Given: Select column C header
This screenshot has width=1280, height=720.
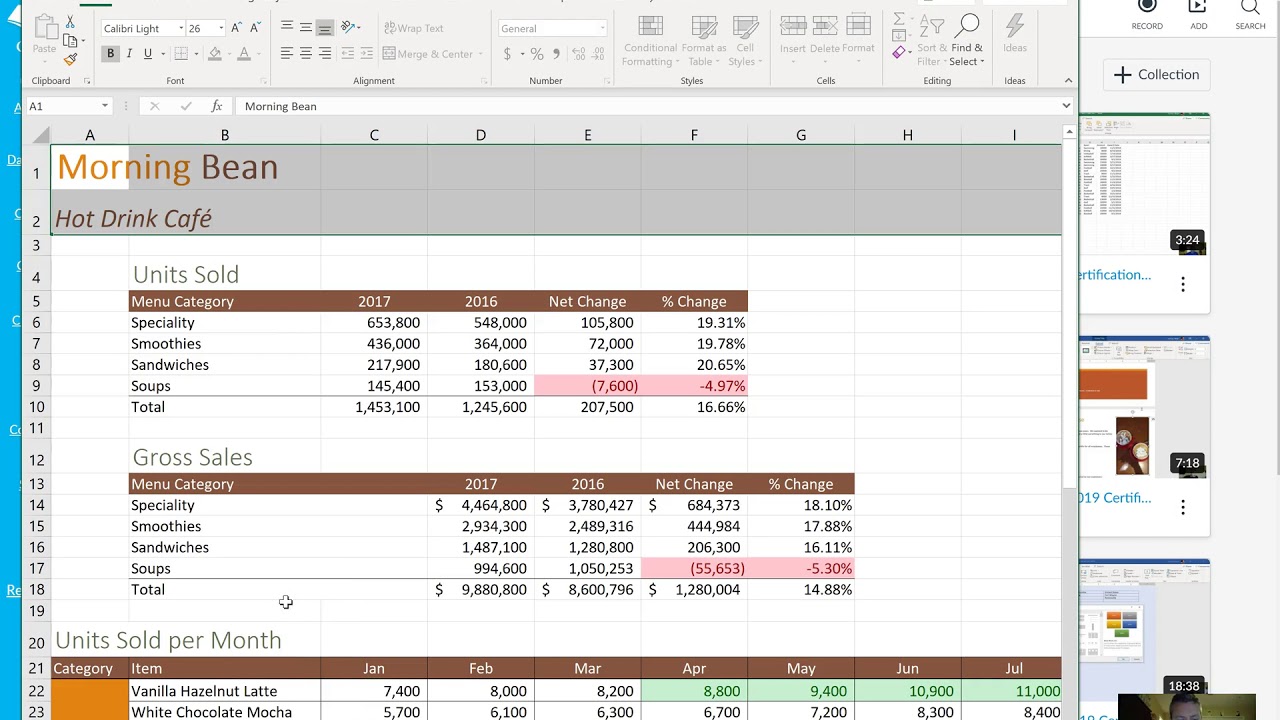Looking at the screenshot, I should click(374, 135).
